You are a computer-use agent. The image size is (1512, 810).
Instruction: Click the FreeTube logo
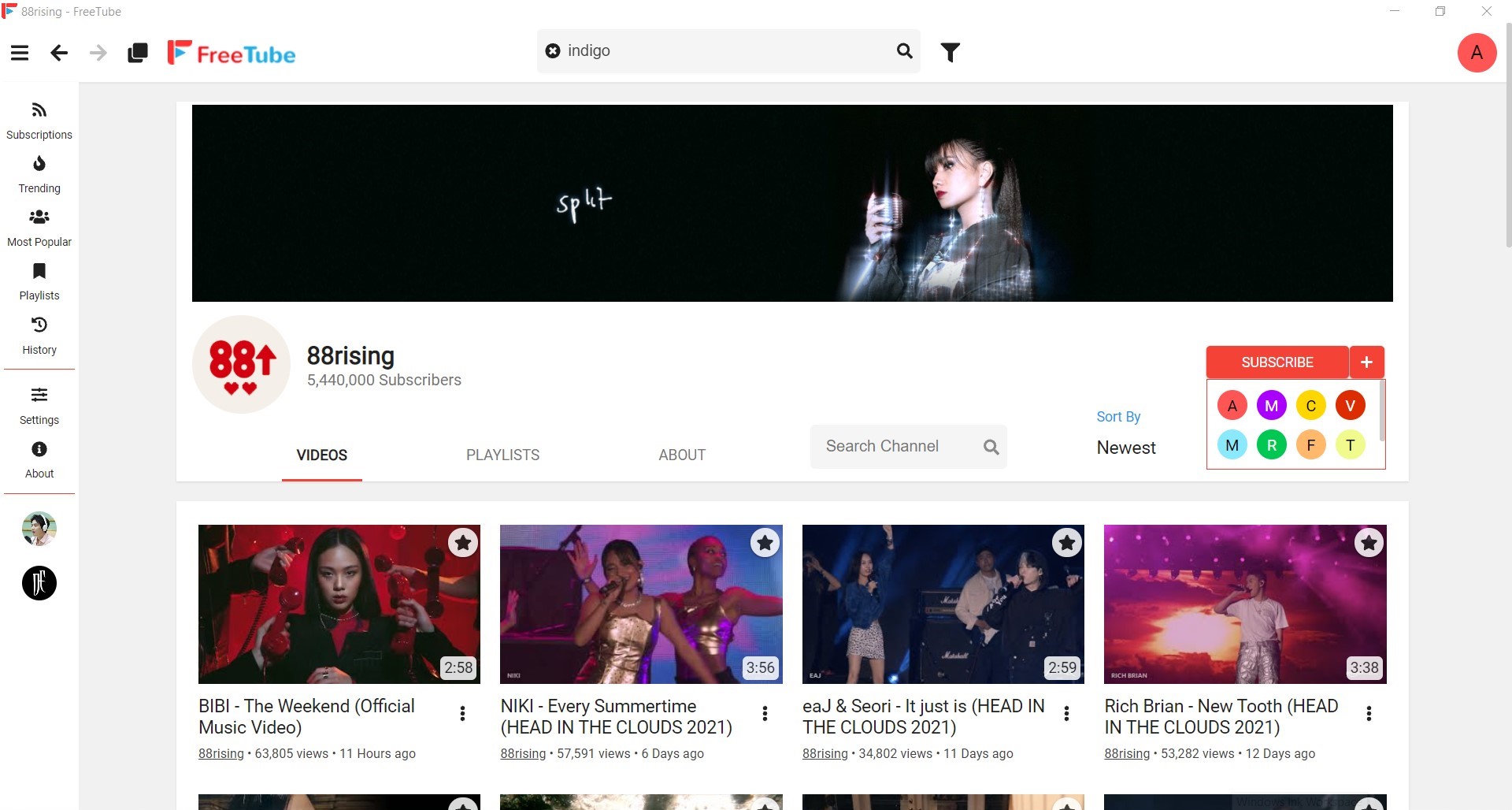(x=232, y=53)
